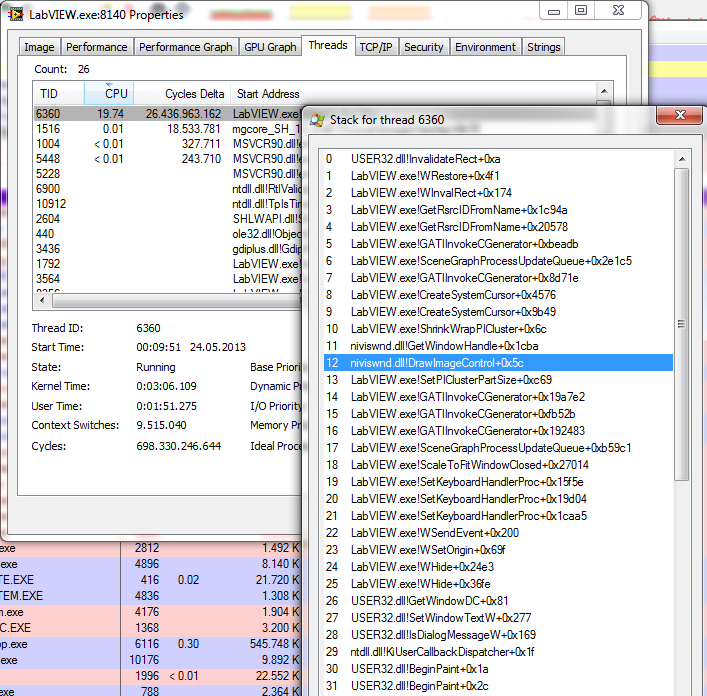The width and height of the screenshot is (707, 696).
Task: Click the thread list horizontal scrollbar track
Action: (176, 300)
